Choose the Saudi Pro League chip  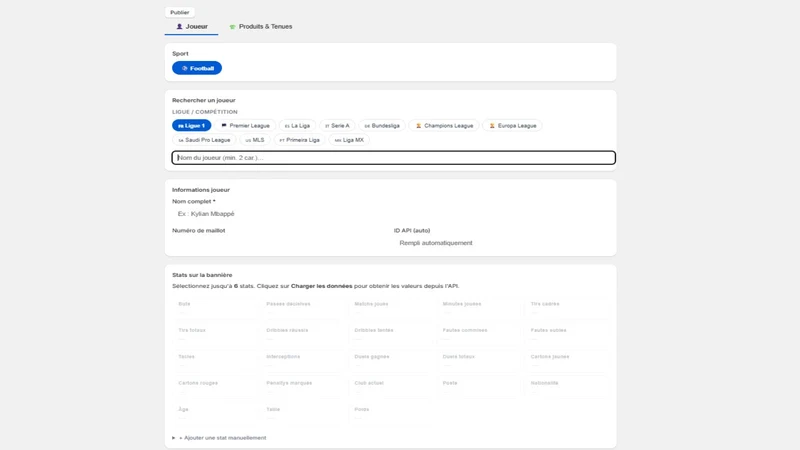coord(204,140)
